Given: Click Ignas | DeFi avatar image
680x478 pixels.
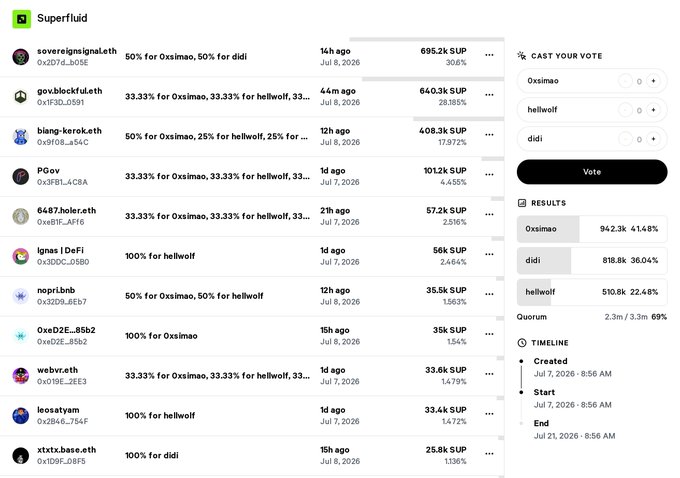Looking at the screenshot, I should pos(20,256).
